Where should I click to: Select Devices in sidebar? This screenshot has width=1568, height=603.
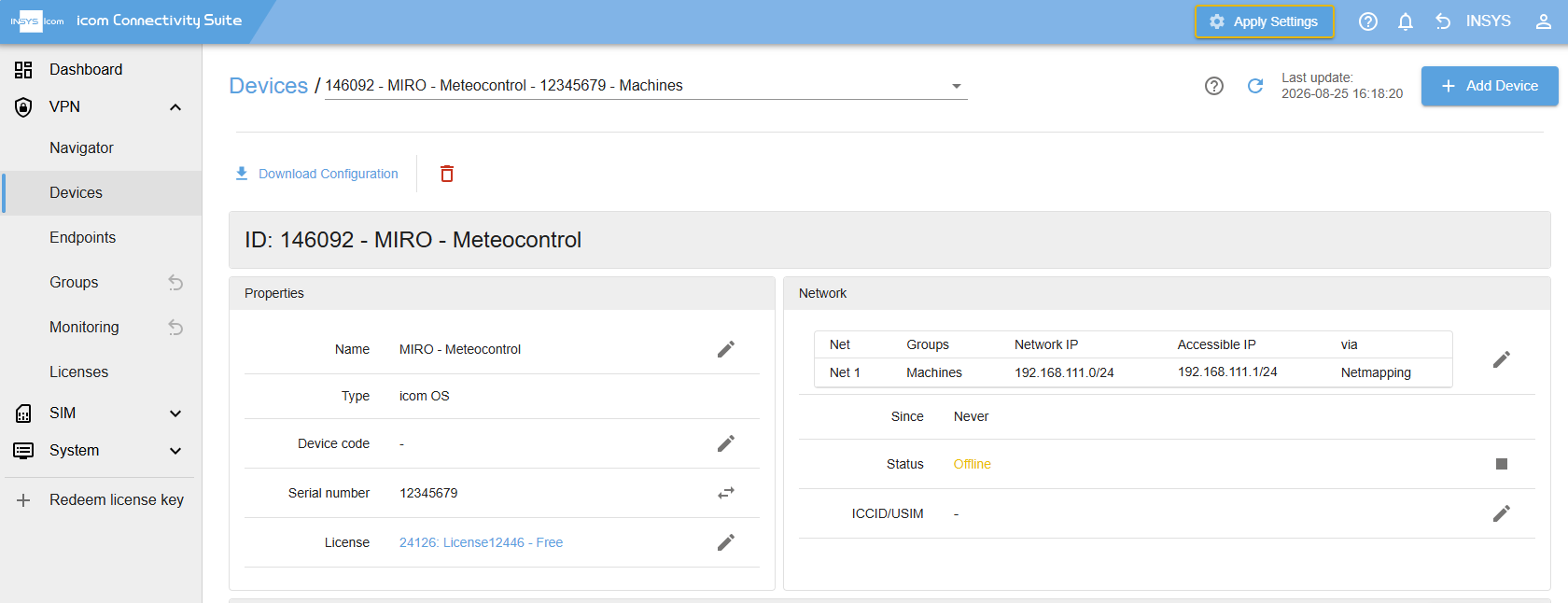[101, 193]
